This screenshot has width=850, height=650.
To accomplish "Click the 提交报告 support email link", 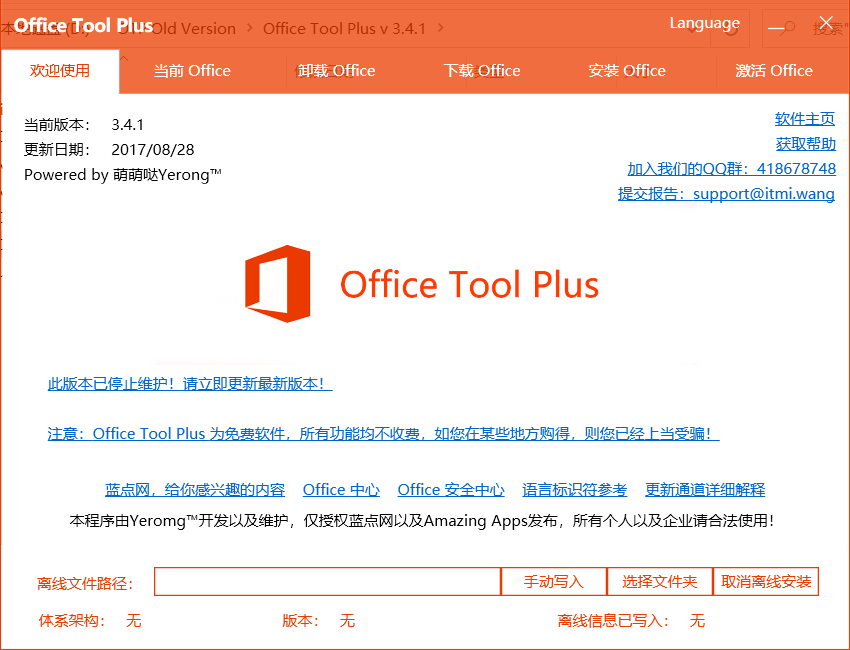I will click(x=726, y=194).
